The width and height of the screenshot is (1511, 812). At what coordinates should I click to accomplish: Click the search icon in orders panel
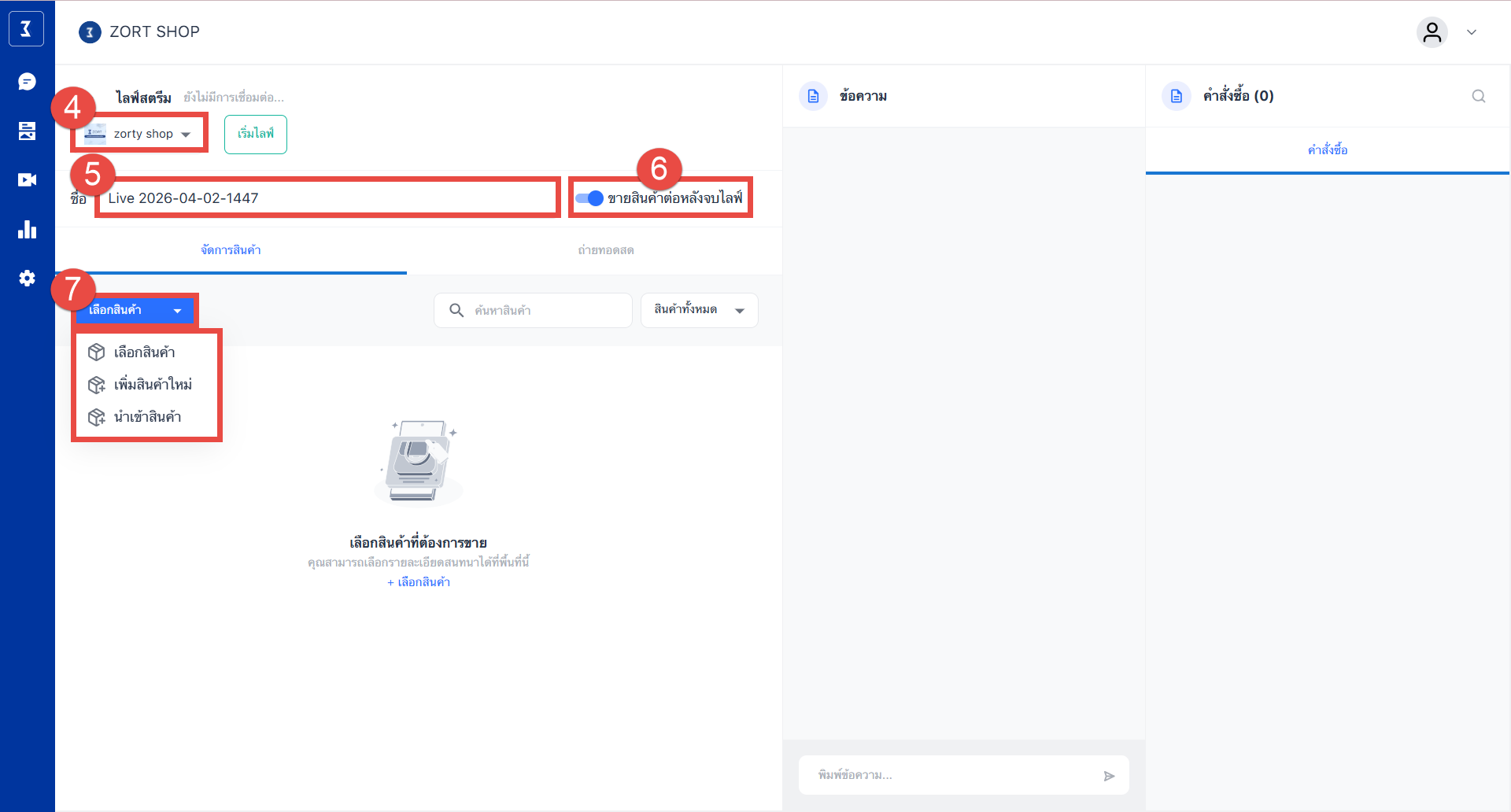tap(1478, 96)
